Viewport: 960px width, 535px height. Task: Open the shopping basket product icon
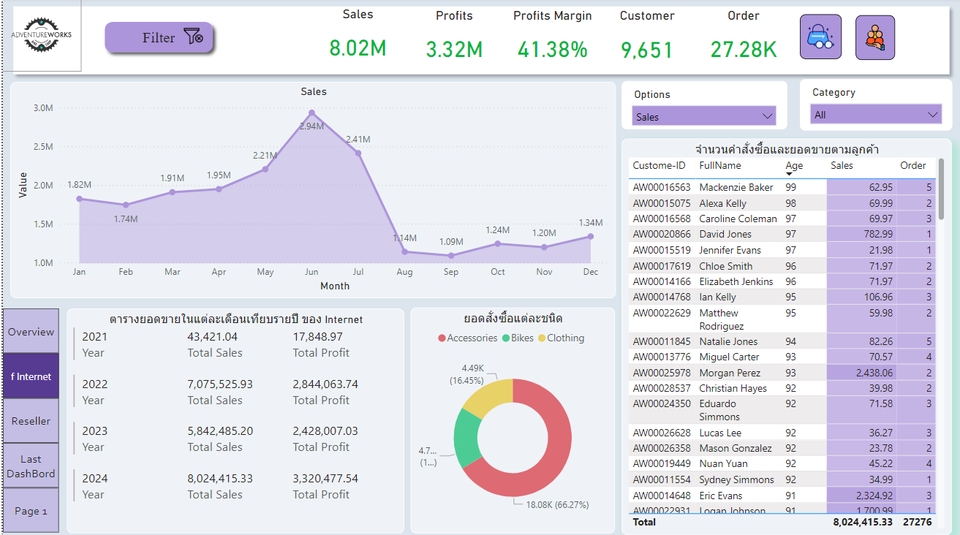tap(820, 38)
